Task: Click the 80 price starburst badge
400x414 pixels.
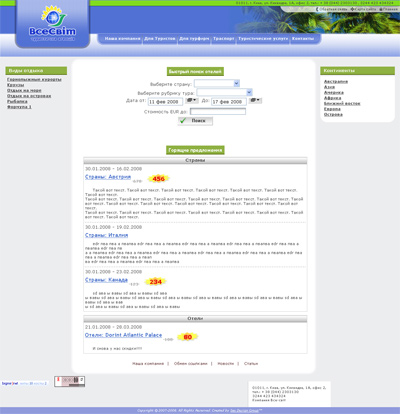Action: pyautogui.click(x=188, y=337)
